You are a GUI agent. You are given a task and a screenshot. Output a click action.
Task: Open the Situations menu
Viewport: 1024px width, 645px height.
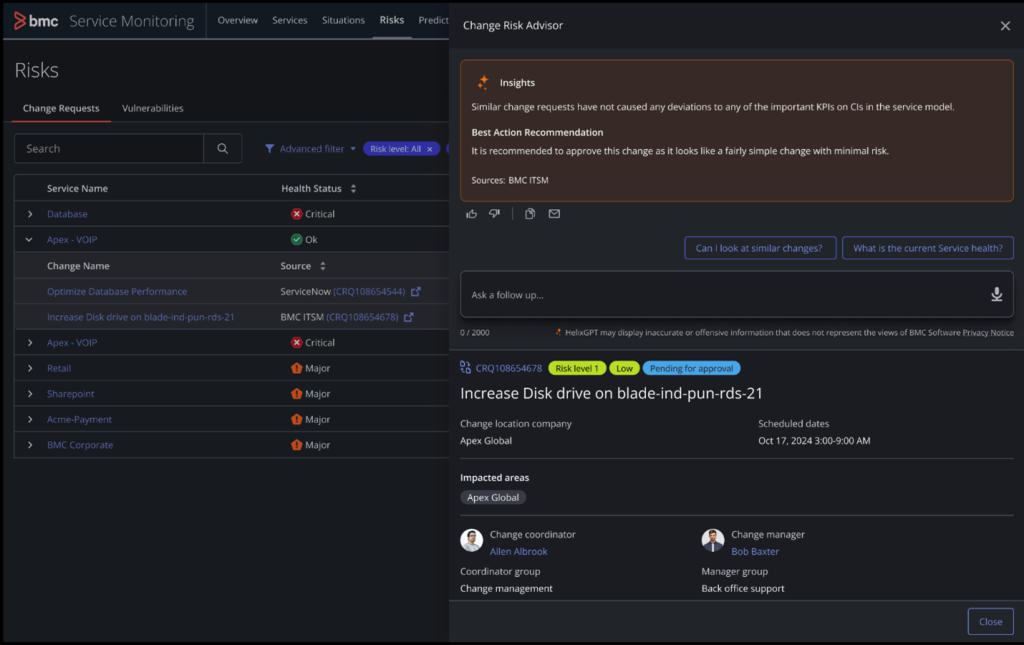(x=343, y=20)
